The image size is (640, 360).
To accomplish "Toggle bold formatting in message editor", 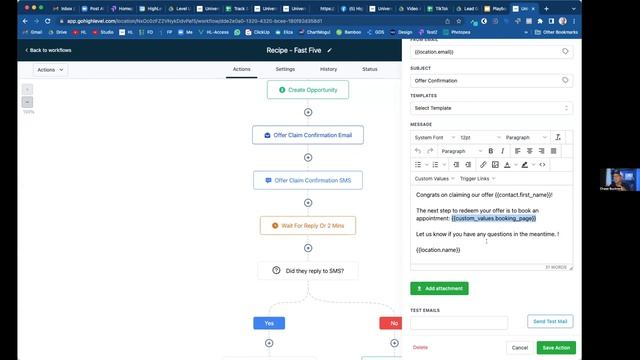I will 491,151.
